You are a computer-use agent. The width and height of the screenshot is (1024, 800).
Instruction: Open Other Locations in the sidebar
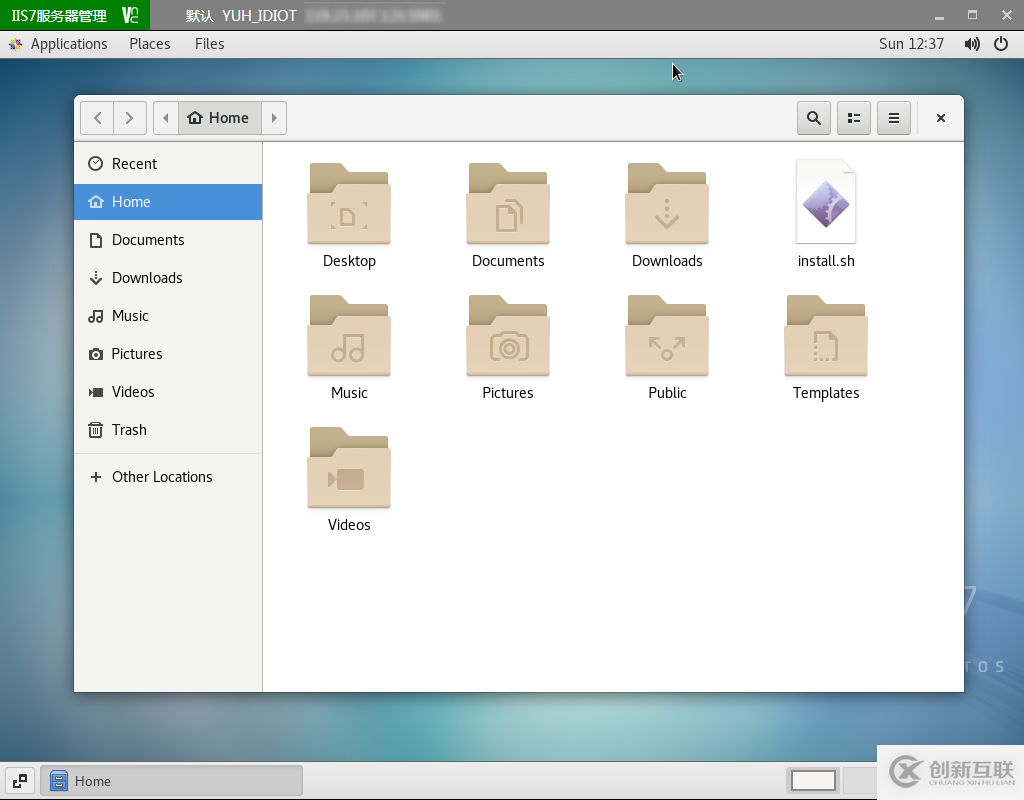point(168,477)
